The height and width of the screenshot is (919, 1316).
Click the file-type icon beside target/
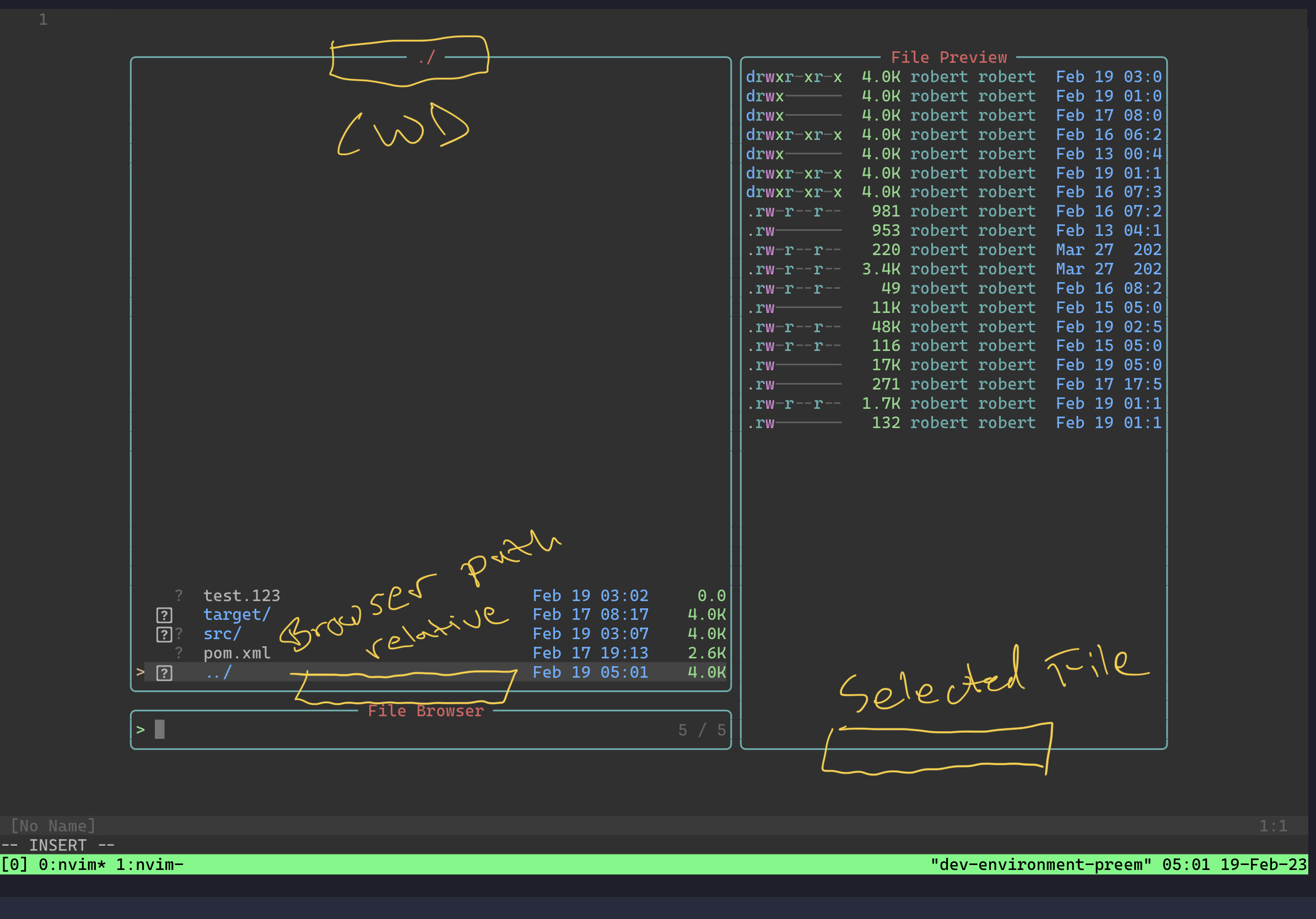164,614
